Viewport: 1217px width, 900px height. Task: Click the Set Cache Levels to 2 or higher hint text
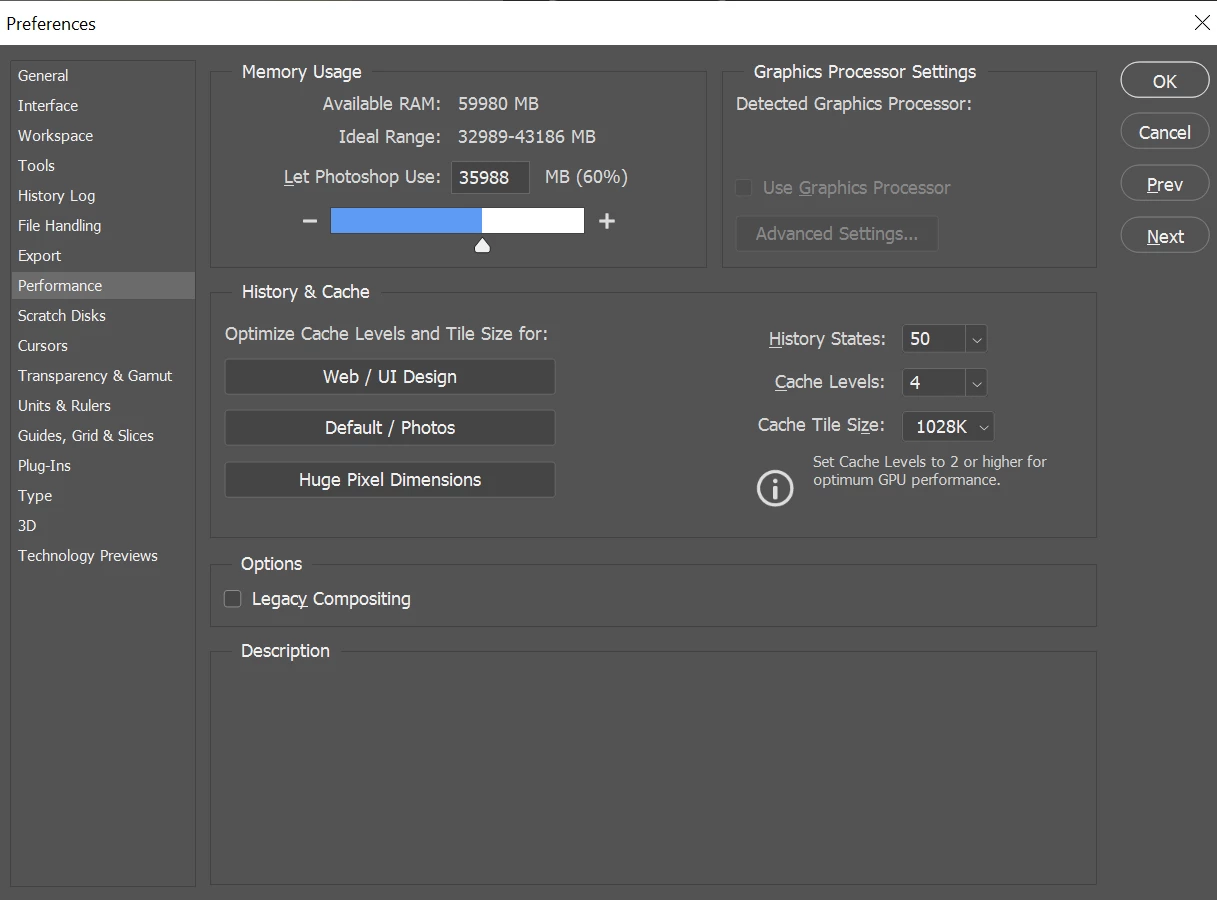pos(930,471)
